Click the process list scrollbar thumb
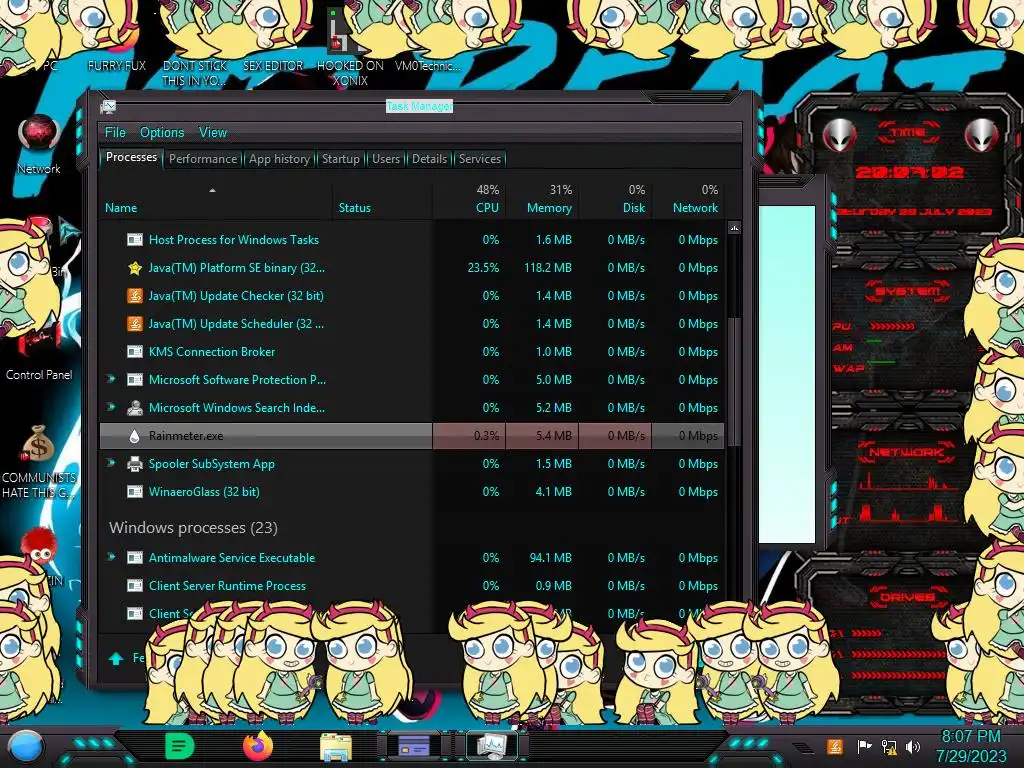 [734, 381]
